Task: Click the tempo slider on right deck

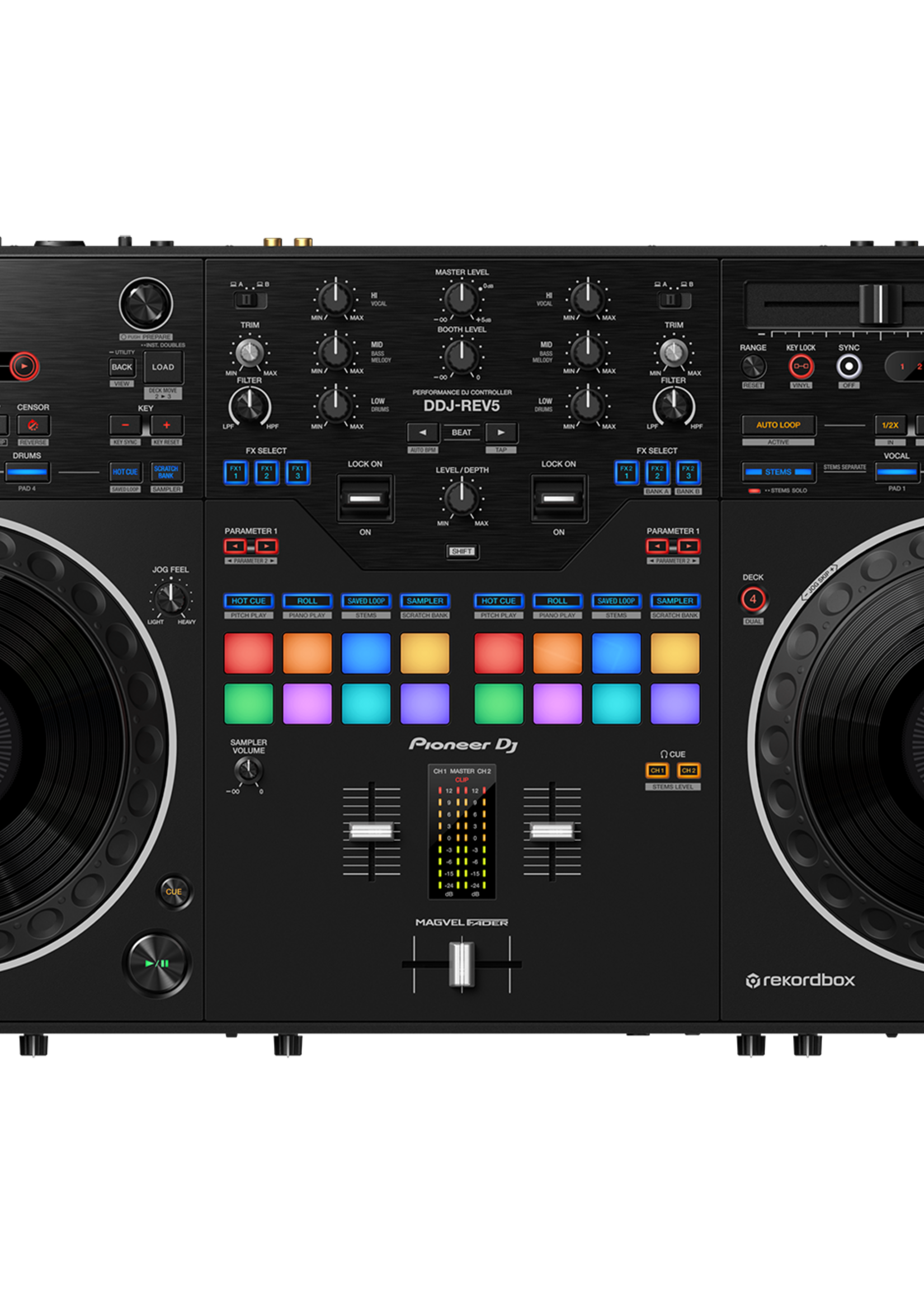Action: [x=880, y=304]
